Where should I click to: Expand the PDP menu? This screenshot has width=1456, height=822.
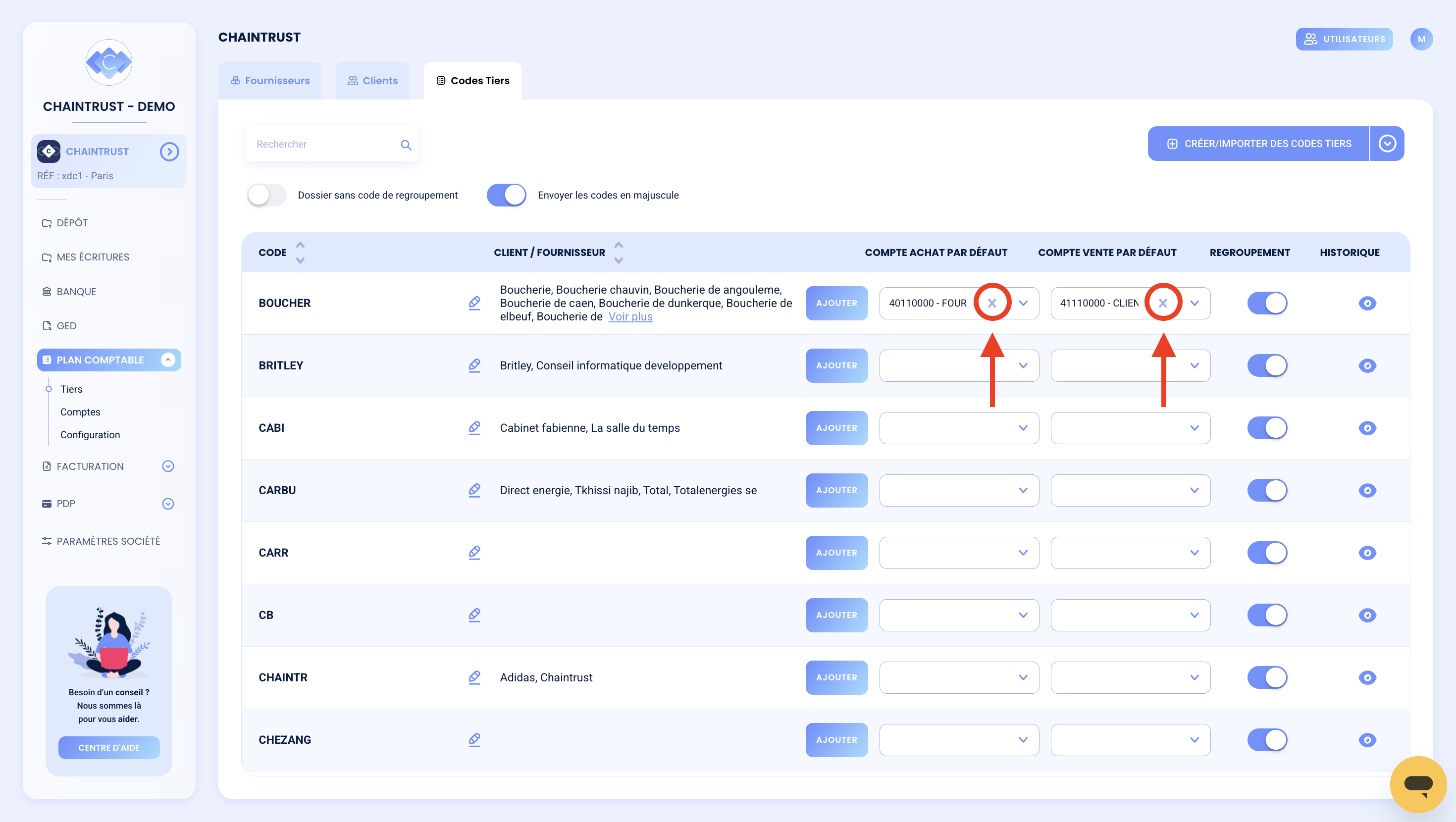(168, 504)
